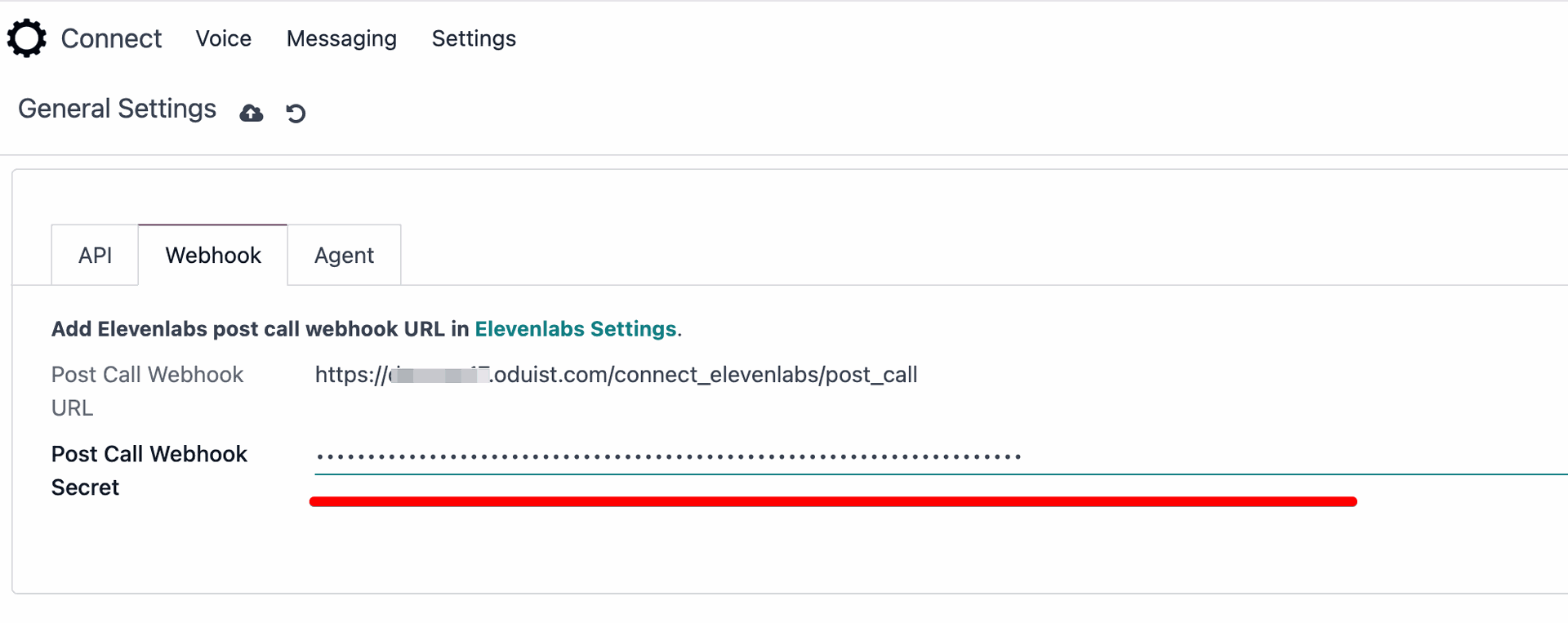1568x623 pixels.
Task: Click the Post Call Webhook URL label
Action: point(148,390)
